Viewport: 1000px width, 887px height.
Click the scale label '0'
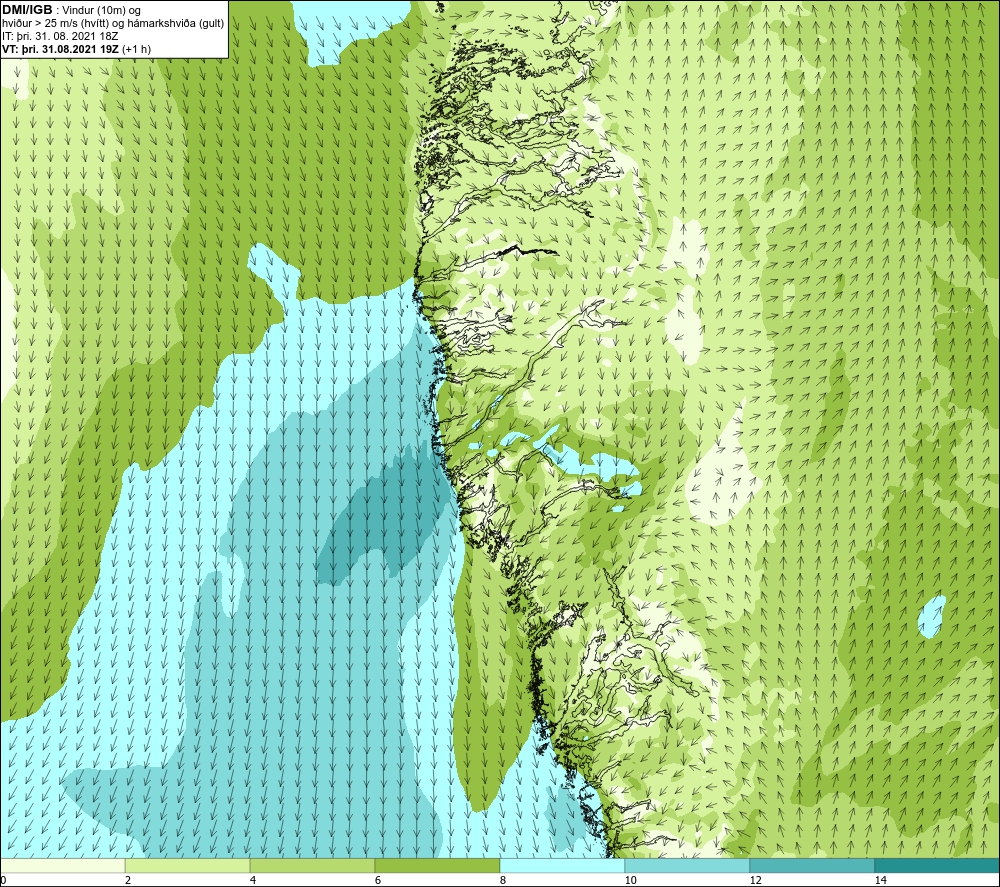point(3,880)
